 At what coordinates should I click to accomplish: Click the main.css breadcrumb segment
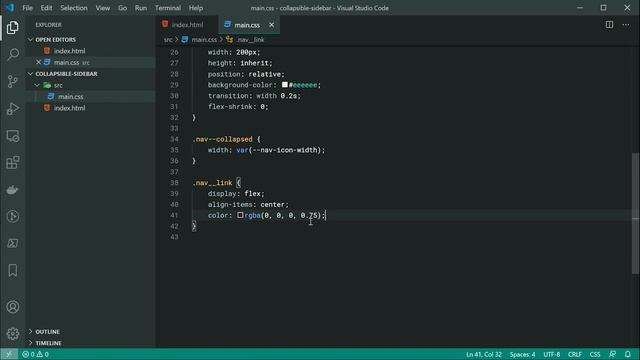click(x=204, y=40)
